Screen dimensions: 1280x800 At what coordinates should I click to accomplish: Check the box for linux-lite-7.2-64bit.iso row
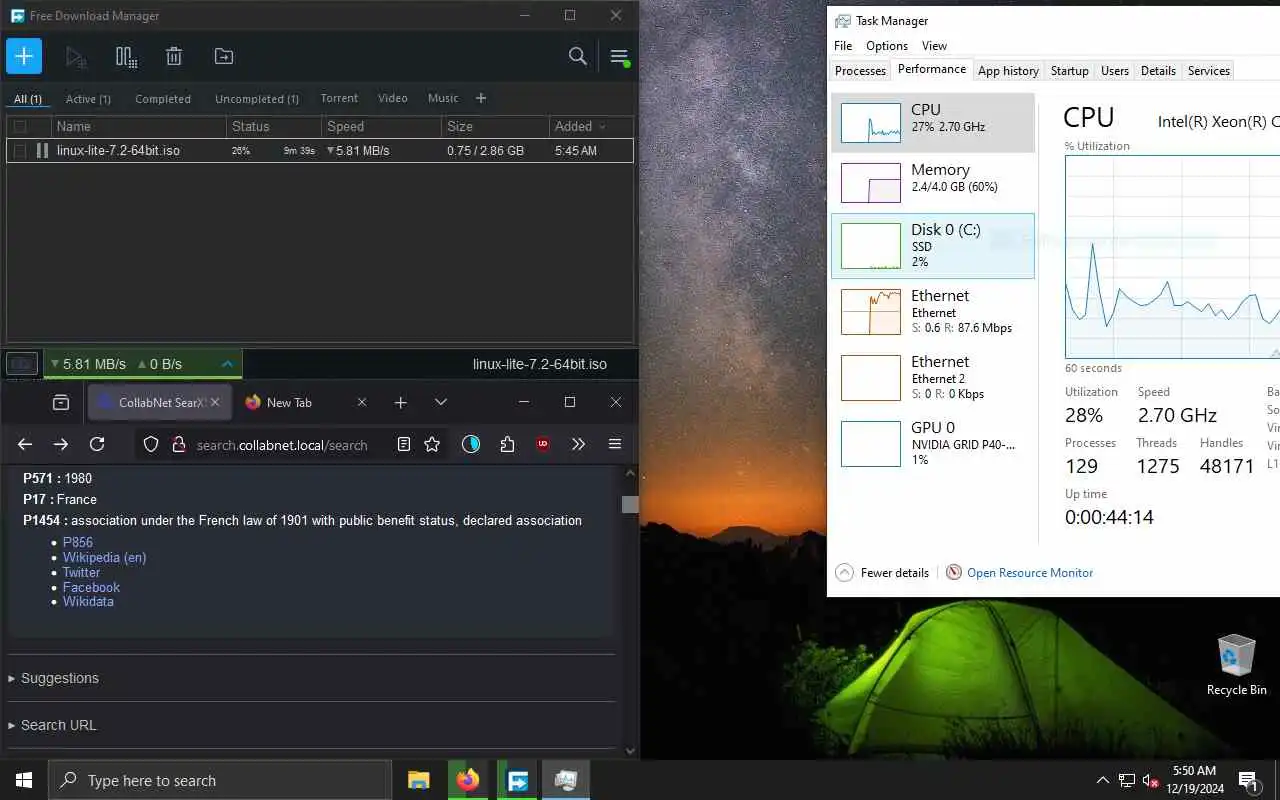click(19, 151)
